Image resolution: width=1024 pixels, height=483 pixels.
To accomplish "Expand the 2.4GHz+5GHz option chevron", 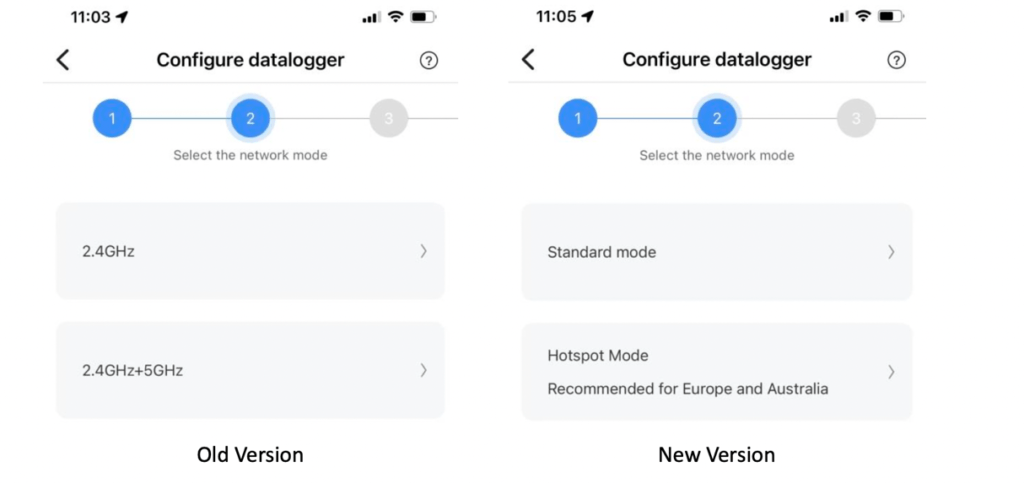I will click(424, 371).
